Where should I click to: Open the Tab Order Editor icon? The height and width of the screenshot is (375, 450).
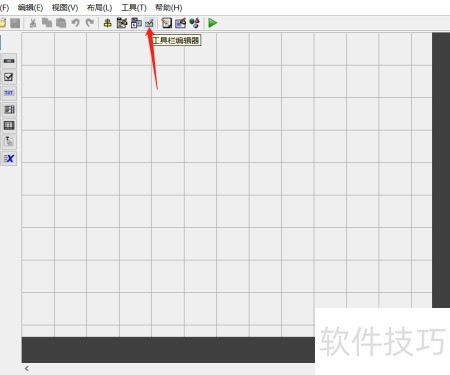coord(136,23)
